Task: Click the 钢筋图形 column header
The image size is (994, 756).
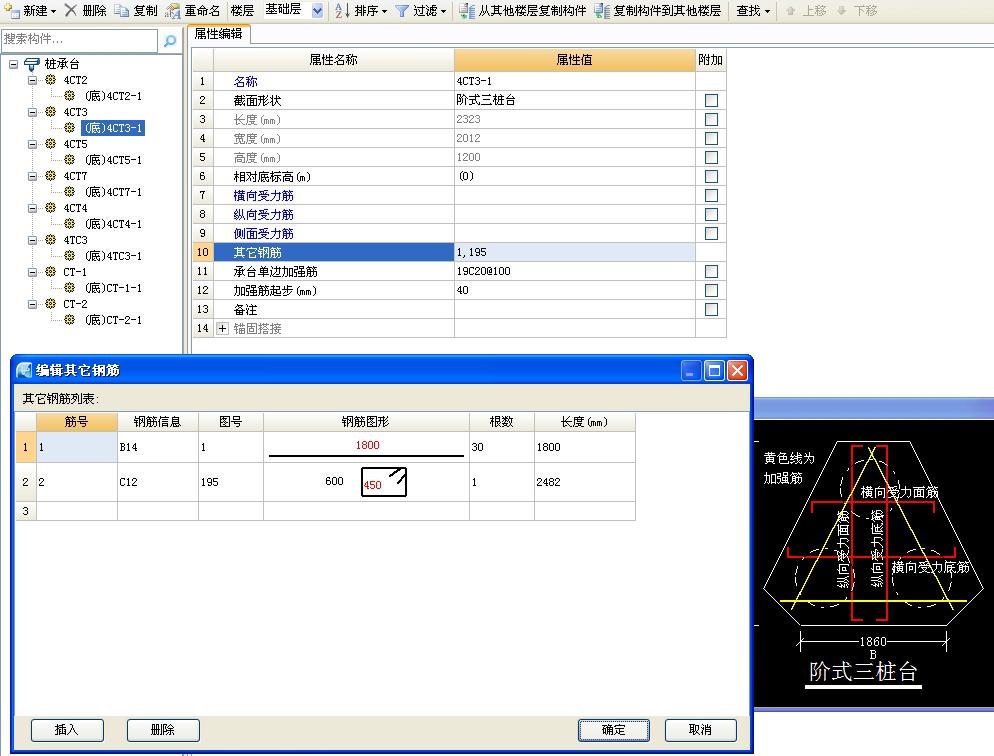Action: [x=366, y=421]
